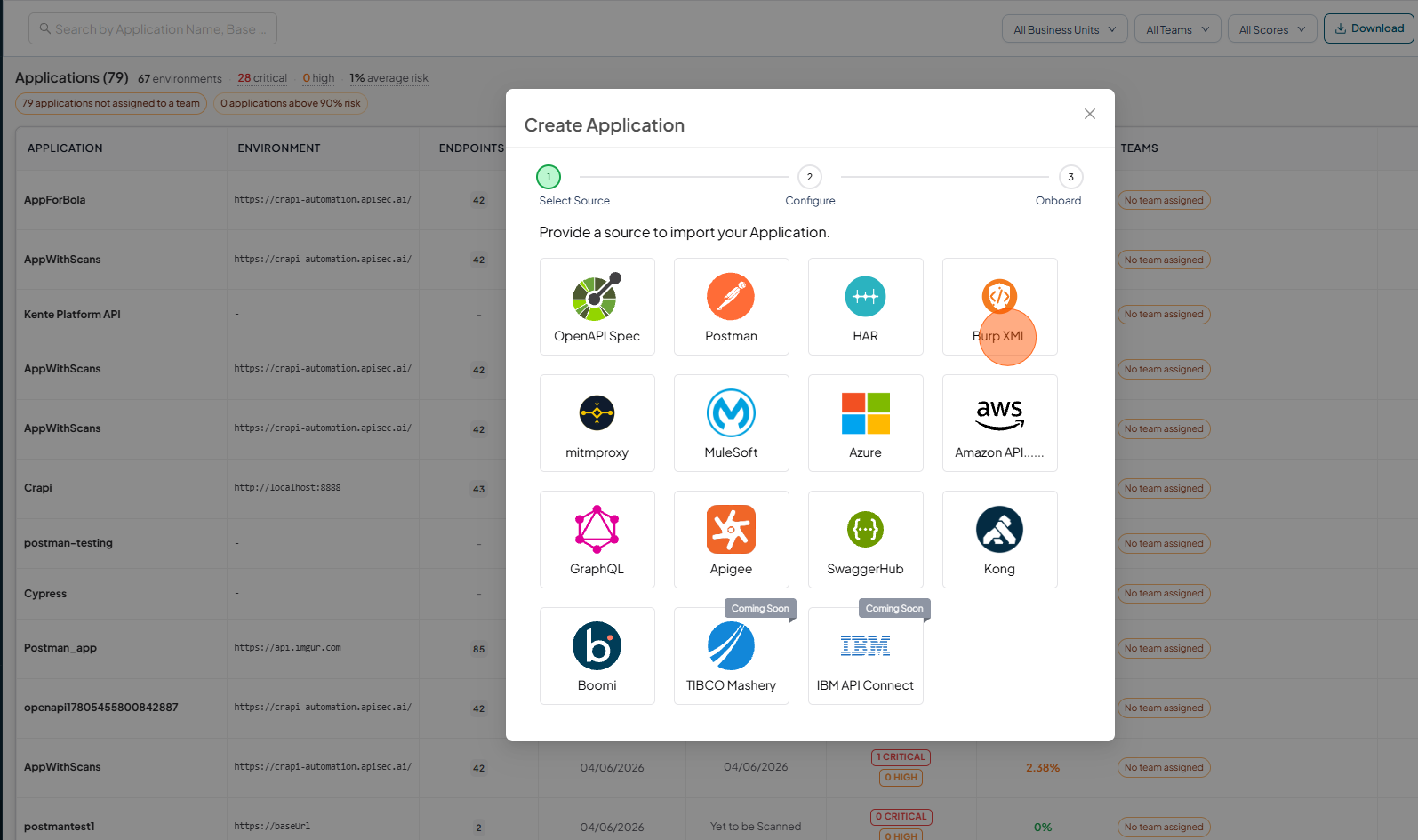Choose the mitmproxy source icon
1418x840 pixels.
(597, 413)
